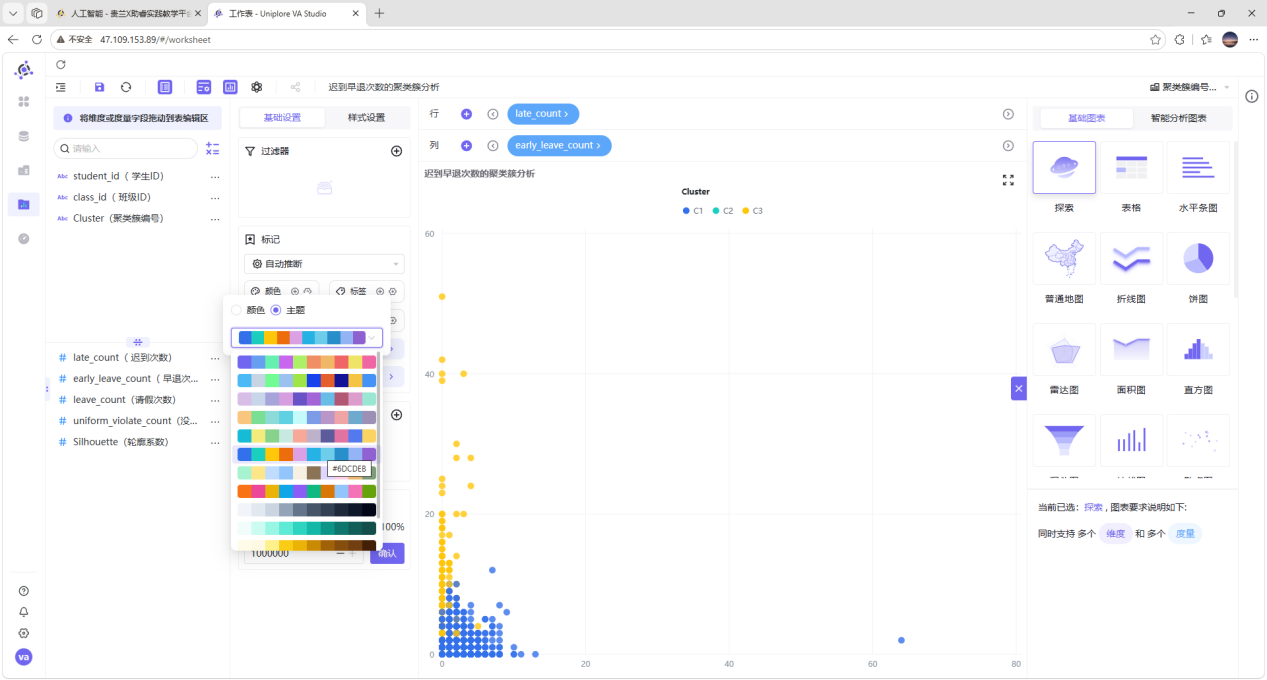Click the share icon in the toolbar
This screenshot has height=680, width=1267.
click(295, 87)
